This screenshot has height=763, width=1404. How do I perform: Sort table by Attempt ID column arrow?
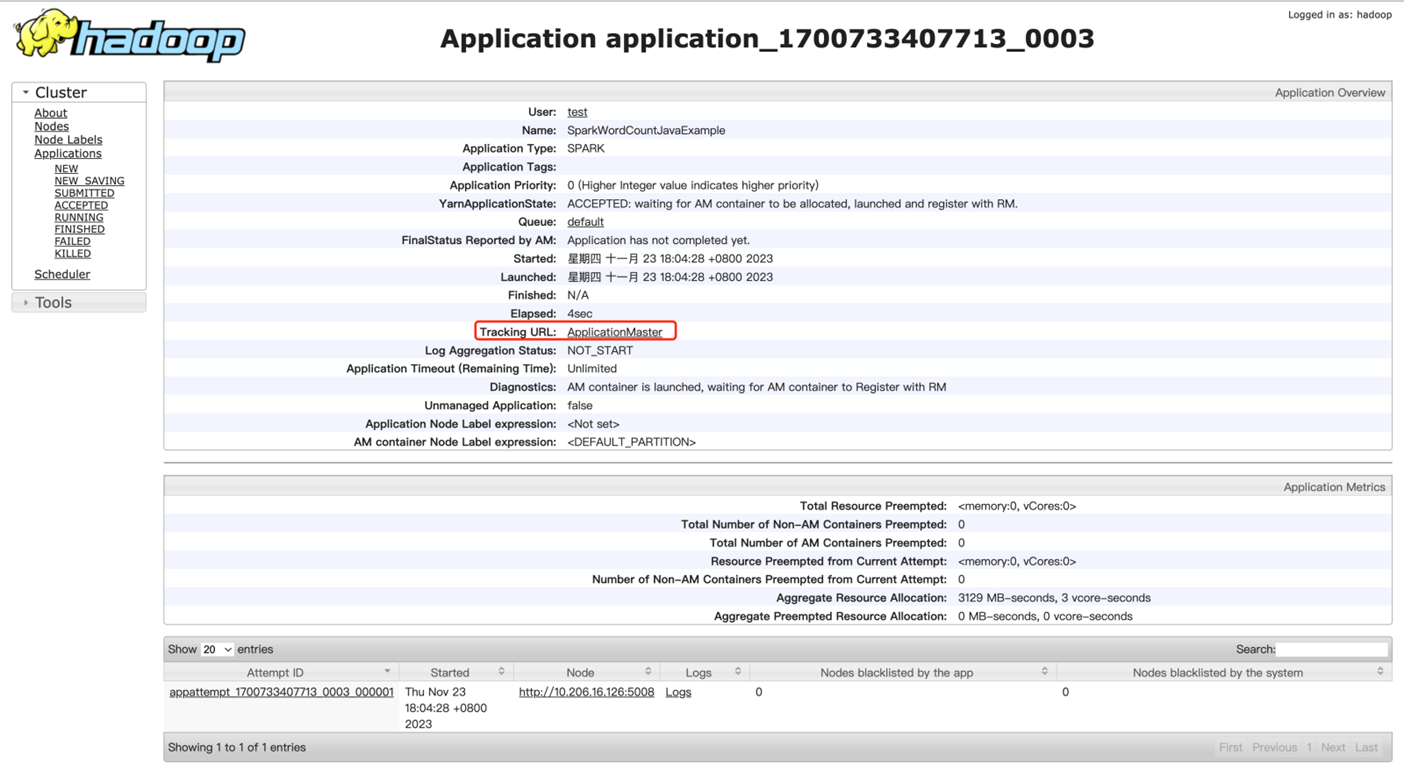click(387, 672)
